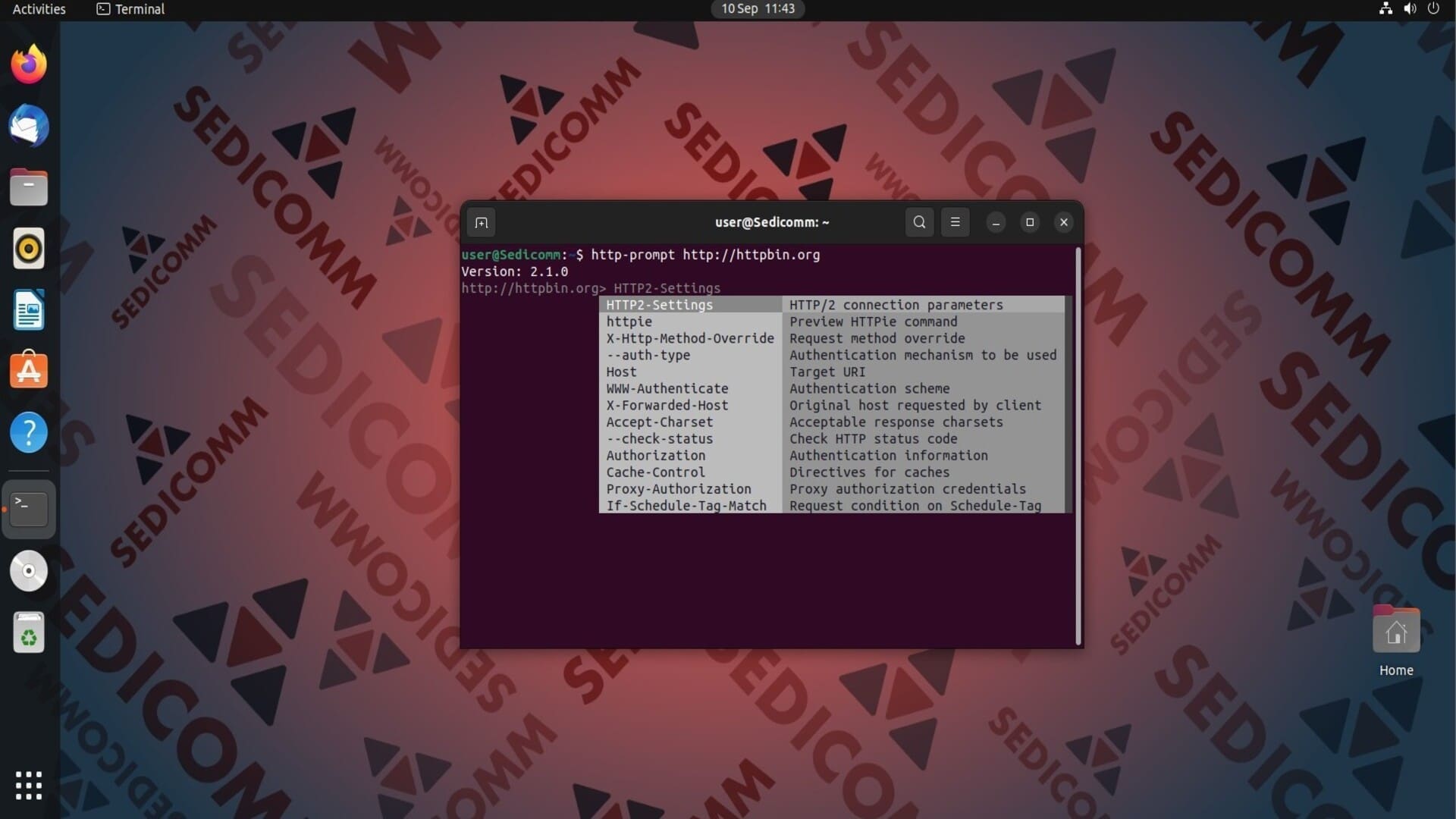Close the terminal window

click(x=1064, y=222)
